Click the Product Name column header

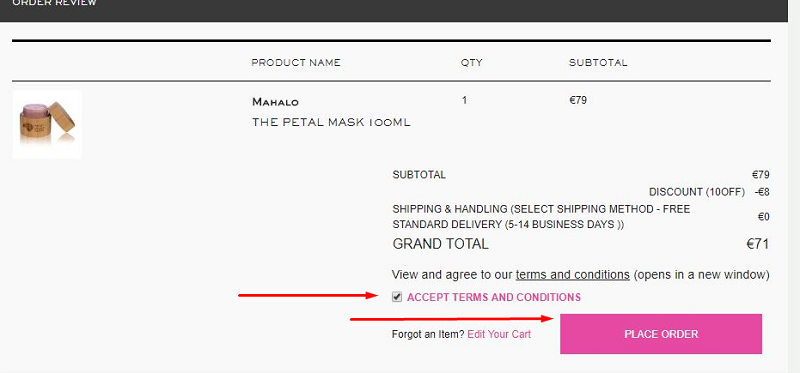coord(296,63)
